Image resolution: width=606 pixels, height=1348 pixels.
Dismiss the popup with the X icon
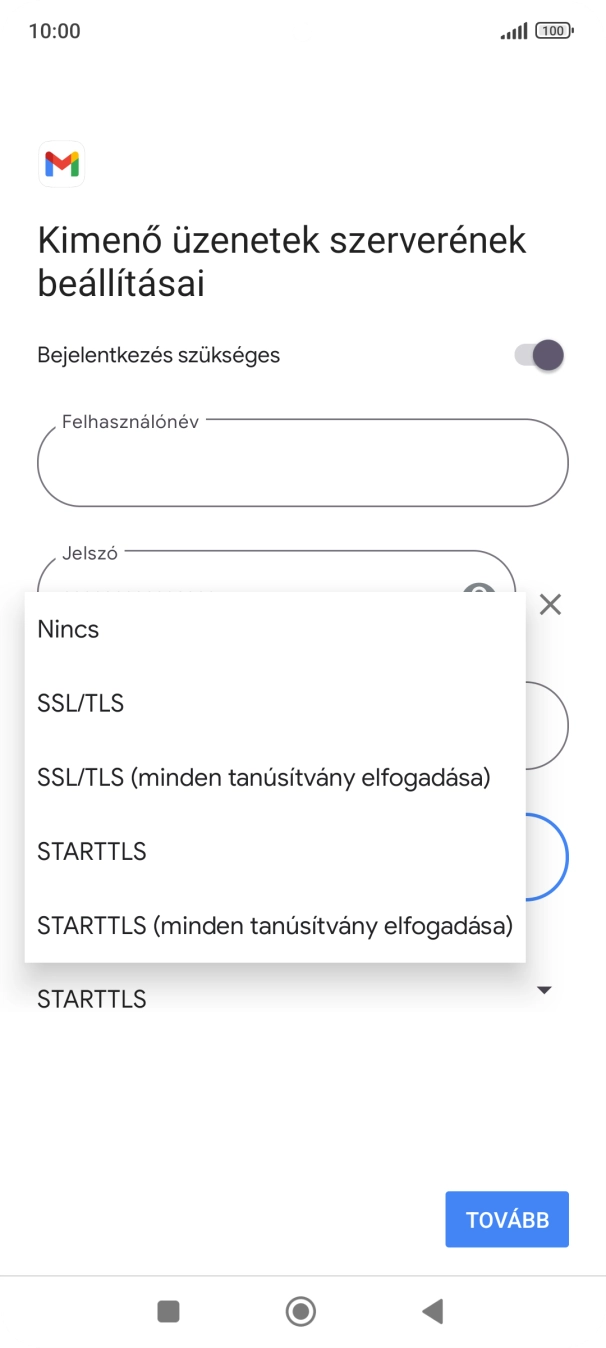click(x=550, y=604)
